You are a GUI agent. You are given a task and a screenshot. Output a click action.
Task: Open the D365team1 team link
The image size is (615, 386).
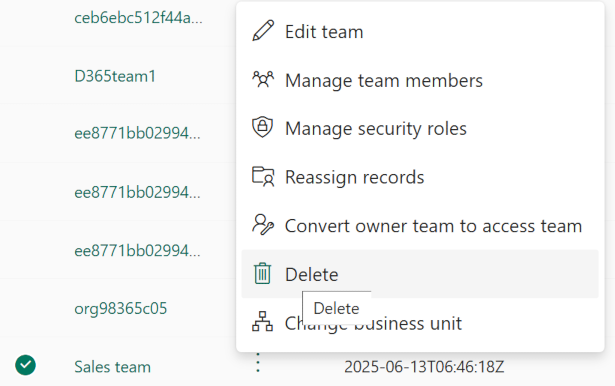click(115, 76)
